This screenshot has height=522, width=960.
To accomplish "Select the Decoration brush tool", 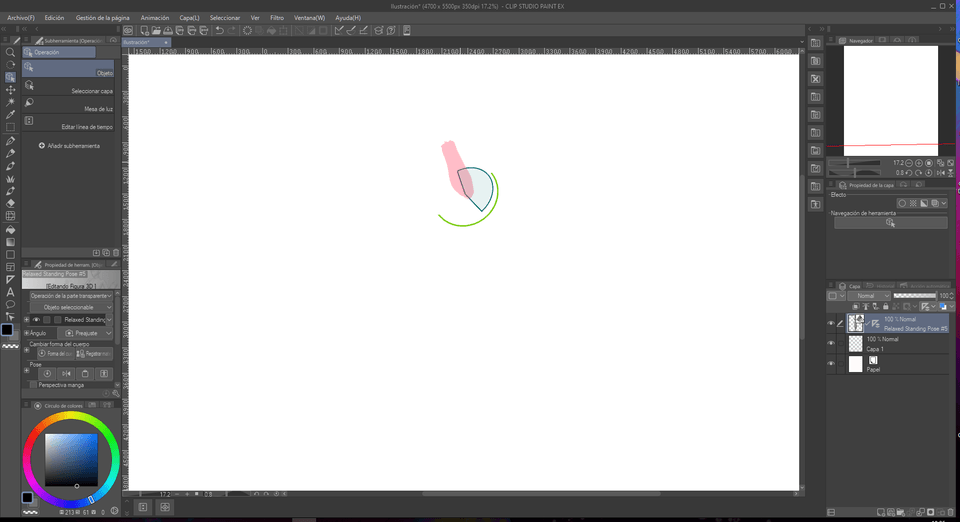I will [10, 179].
